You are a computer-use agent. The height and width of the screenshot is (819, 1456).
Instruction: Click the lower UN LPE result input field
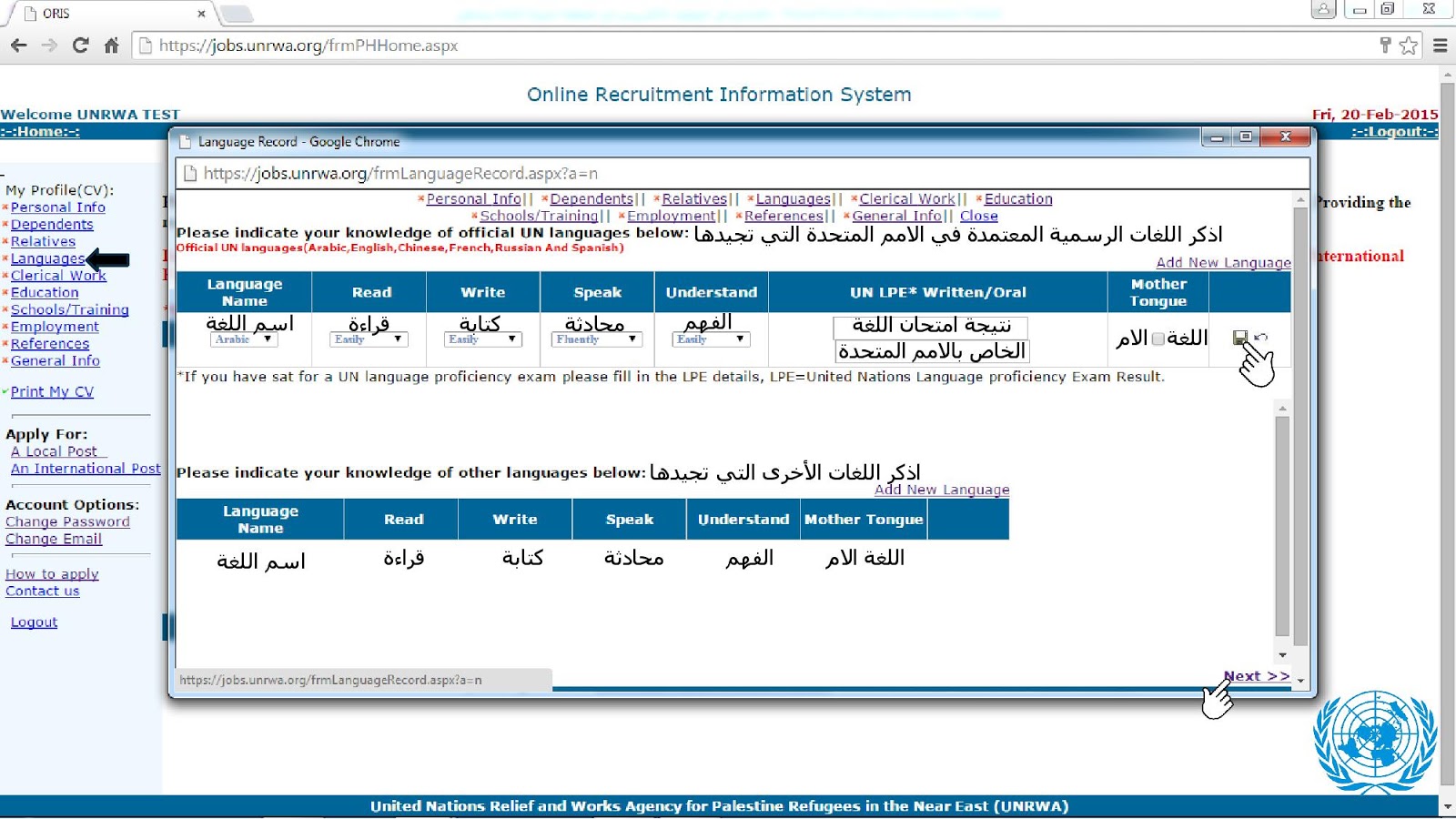tap(932, 352)
